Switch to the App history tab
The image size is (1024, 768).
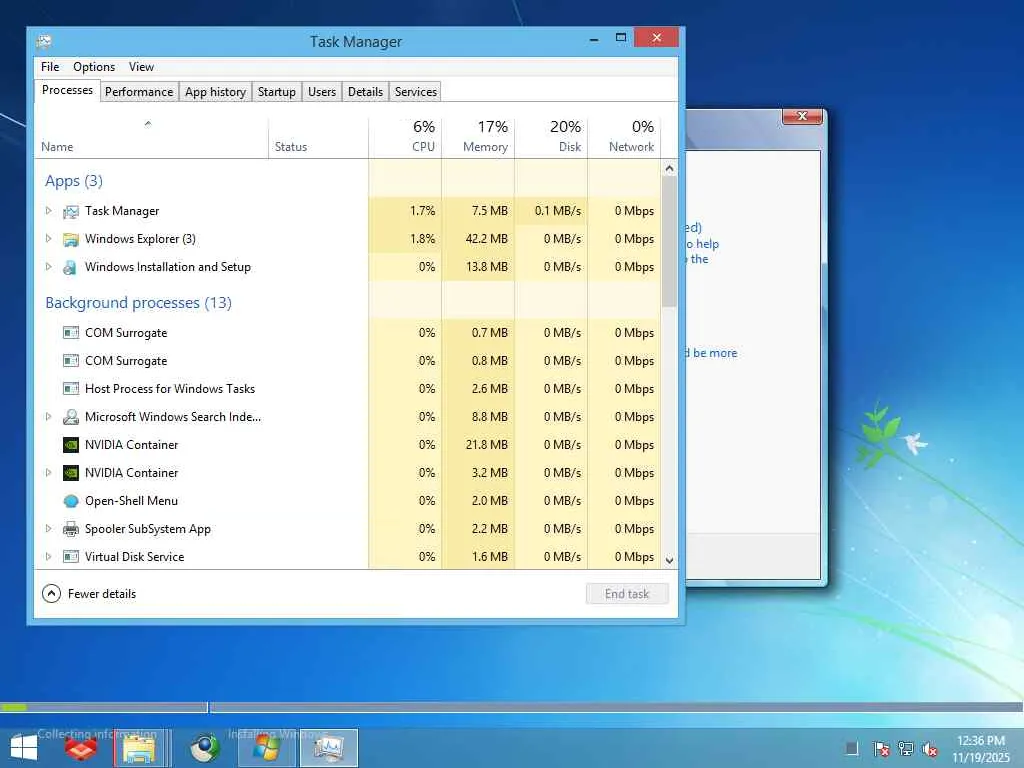tap(216, 91)
